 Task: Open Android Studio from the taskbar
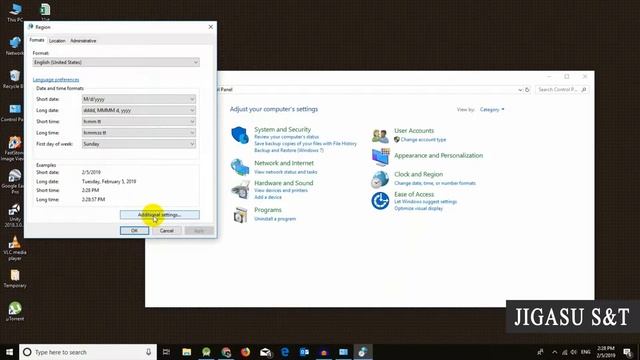pos(206,352)
